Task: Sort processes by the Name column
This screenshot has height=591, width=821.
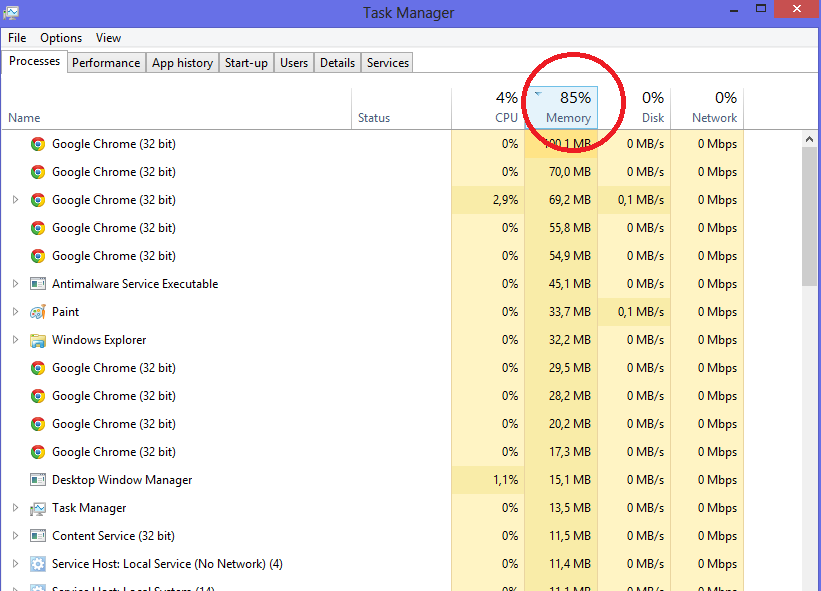Action: (176, 108)
